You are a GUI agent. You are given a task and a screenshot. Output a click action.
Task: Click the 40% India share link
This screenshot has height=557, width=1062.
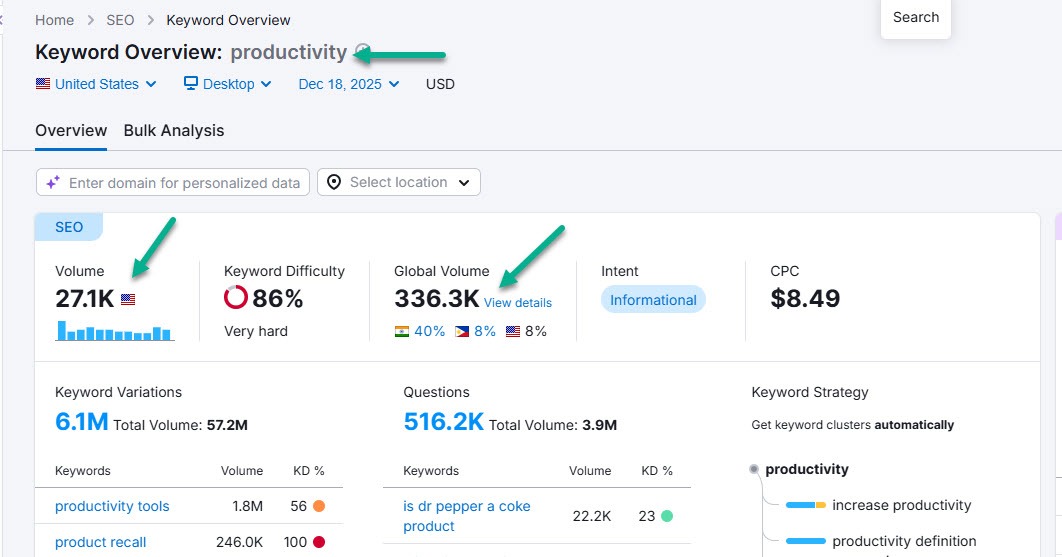pyautogui.click(x=429, y=331)
